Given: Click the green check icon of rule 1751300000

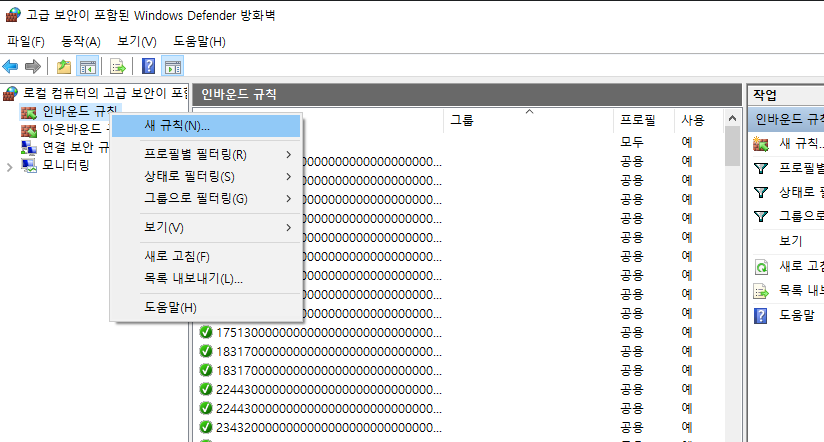Looking at the screenshot, I should pyautogui.click(x=206, y=332).
